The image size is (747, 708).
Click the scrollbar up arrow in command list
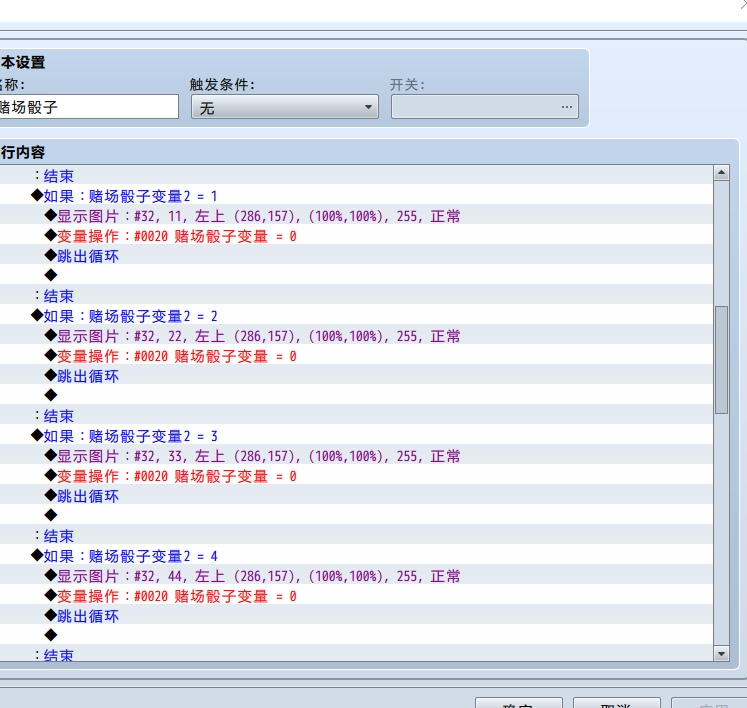721,172
